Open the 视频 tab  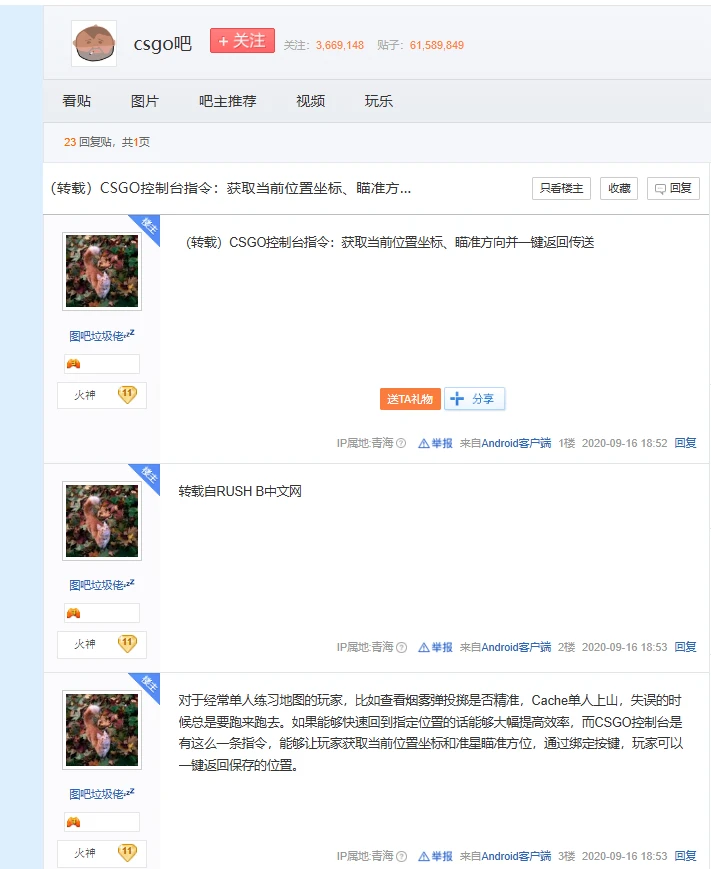[x=310, y=101]
